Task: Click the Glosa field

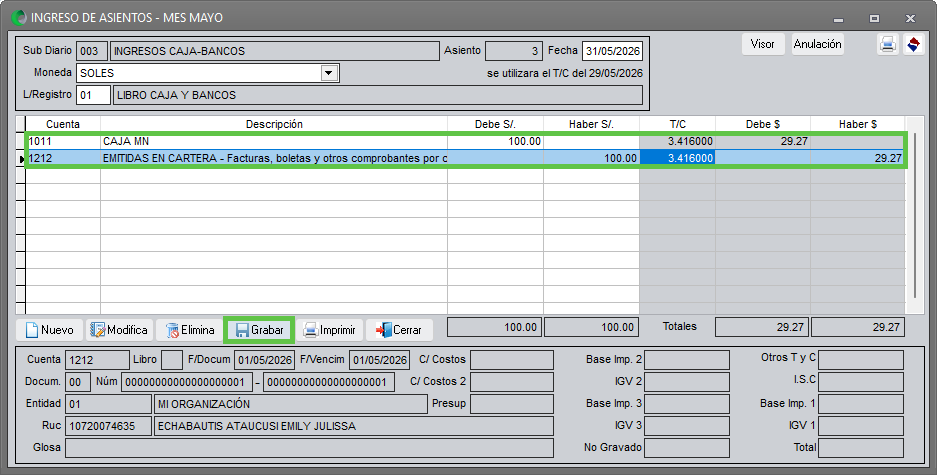Action: click(309, 448)
